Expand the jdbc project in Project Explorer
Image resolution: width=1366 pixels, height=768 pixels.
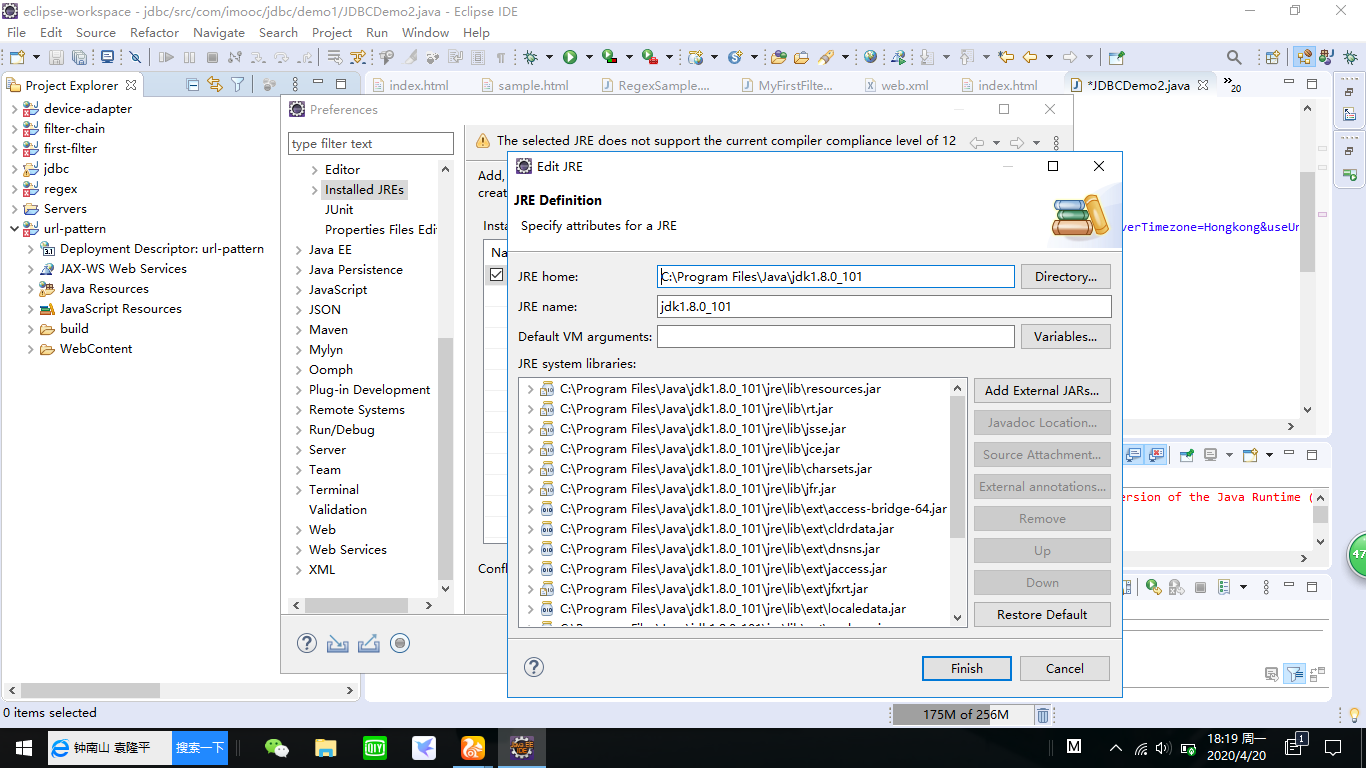pyautogui.click(x=14, y=169)
